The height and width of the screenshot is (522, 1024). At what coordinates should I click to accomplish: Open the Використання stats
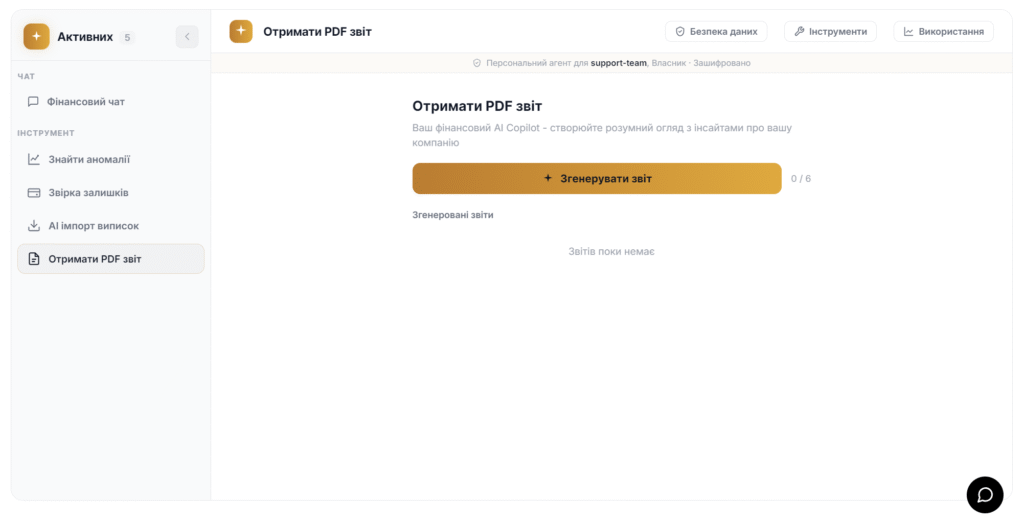pos(943,32)
